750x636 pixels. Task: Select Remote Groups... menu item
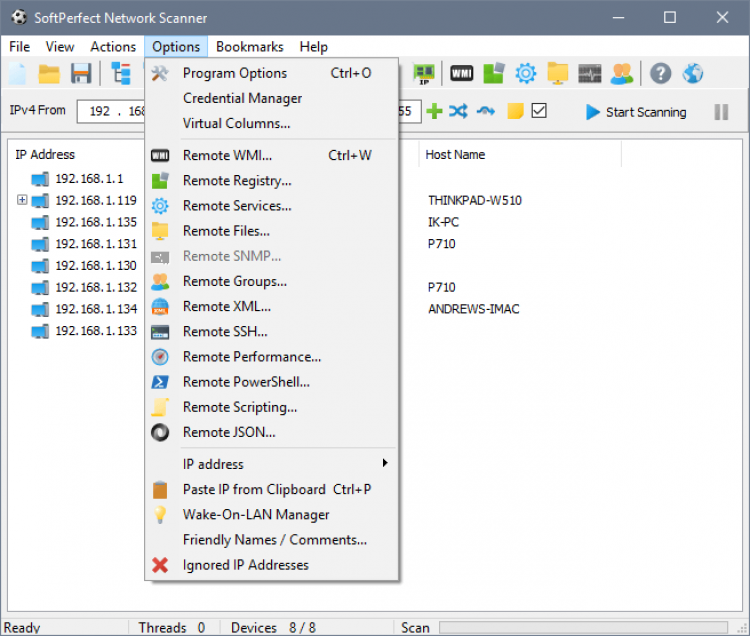coord(272,282)
